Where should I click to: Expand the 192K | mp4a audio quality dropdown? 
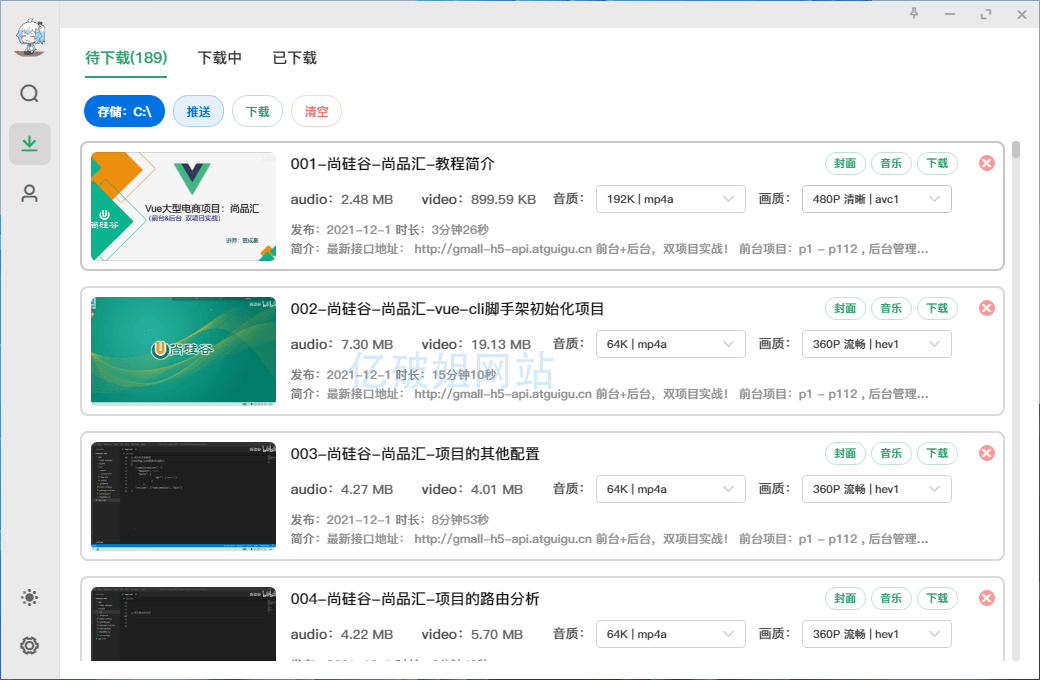click(670, 199)
